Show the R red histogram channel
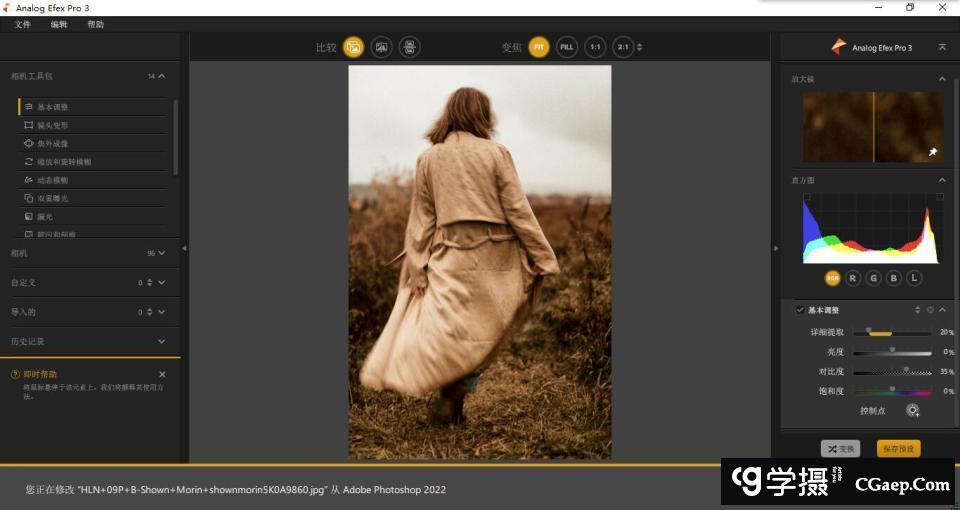Screen dimensions: 960x510 853,278
